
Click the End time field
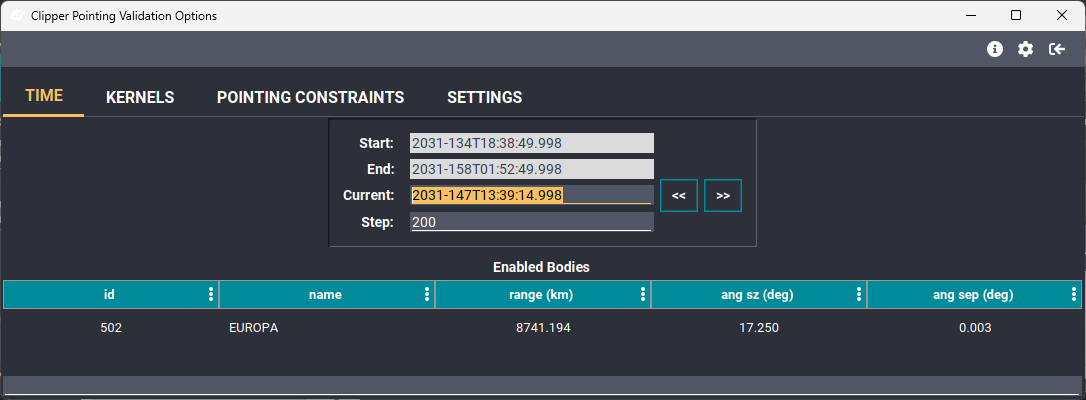tap(531, 170)
